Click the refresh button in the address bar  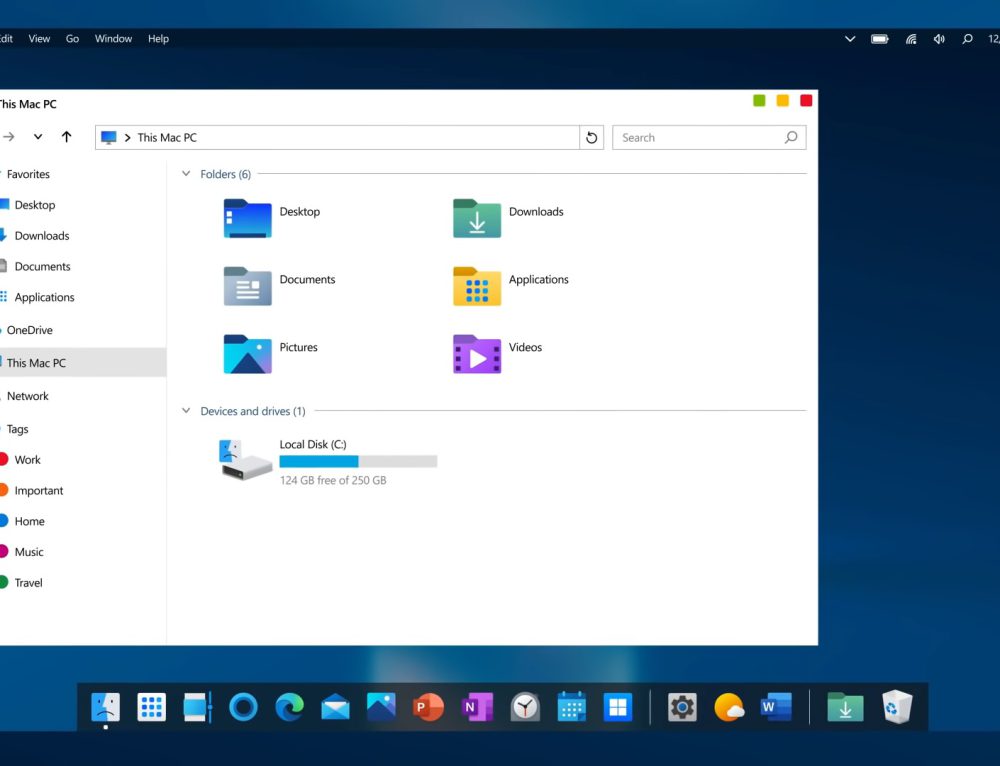591,137
